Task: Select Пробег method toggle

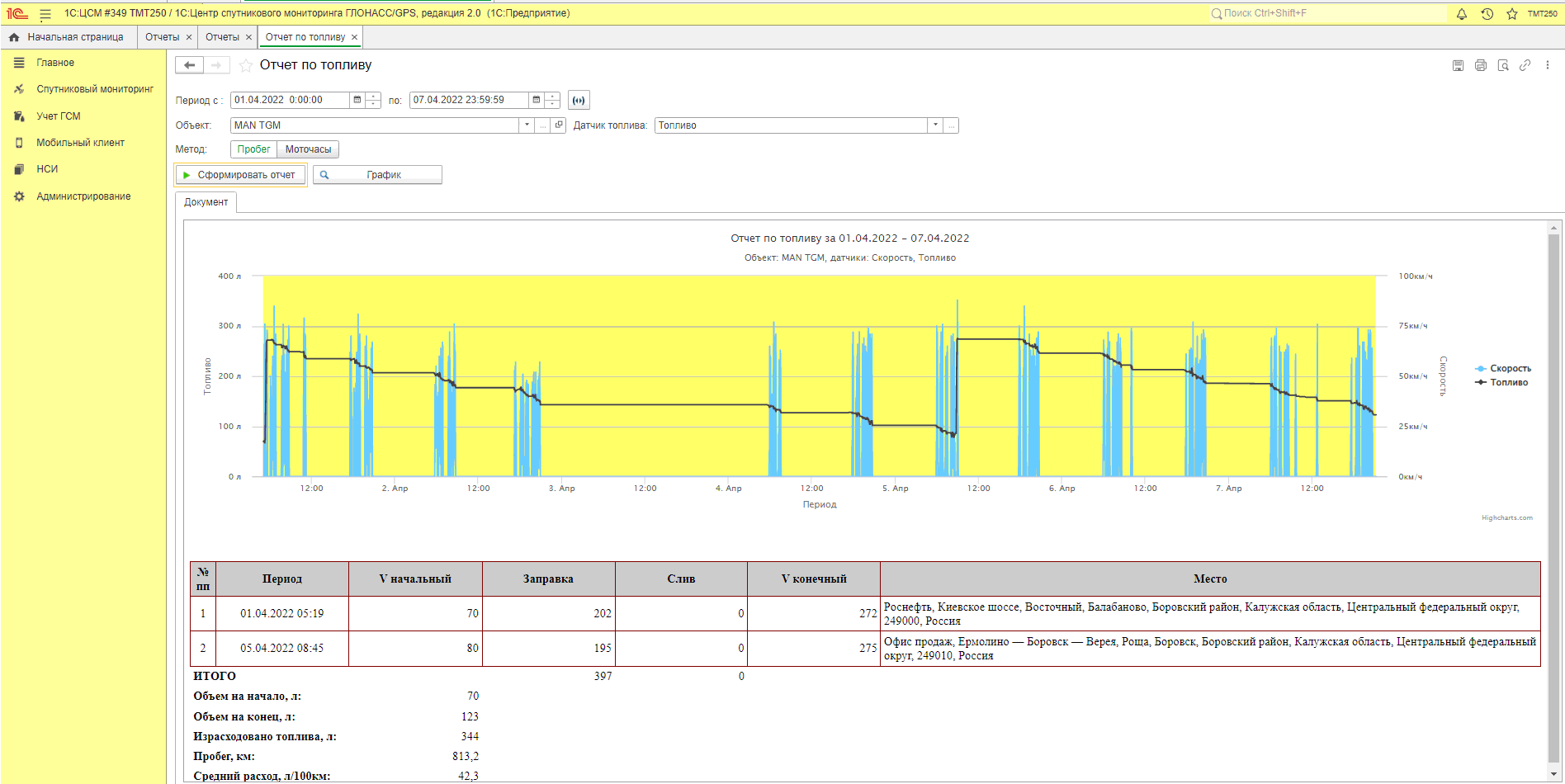Action: coord(253,149)
